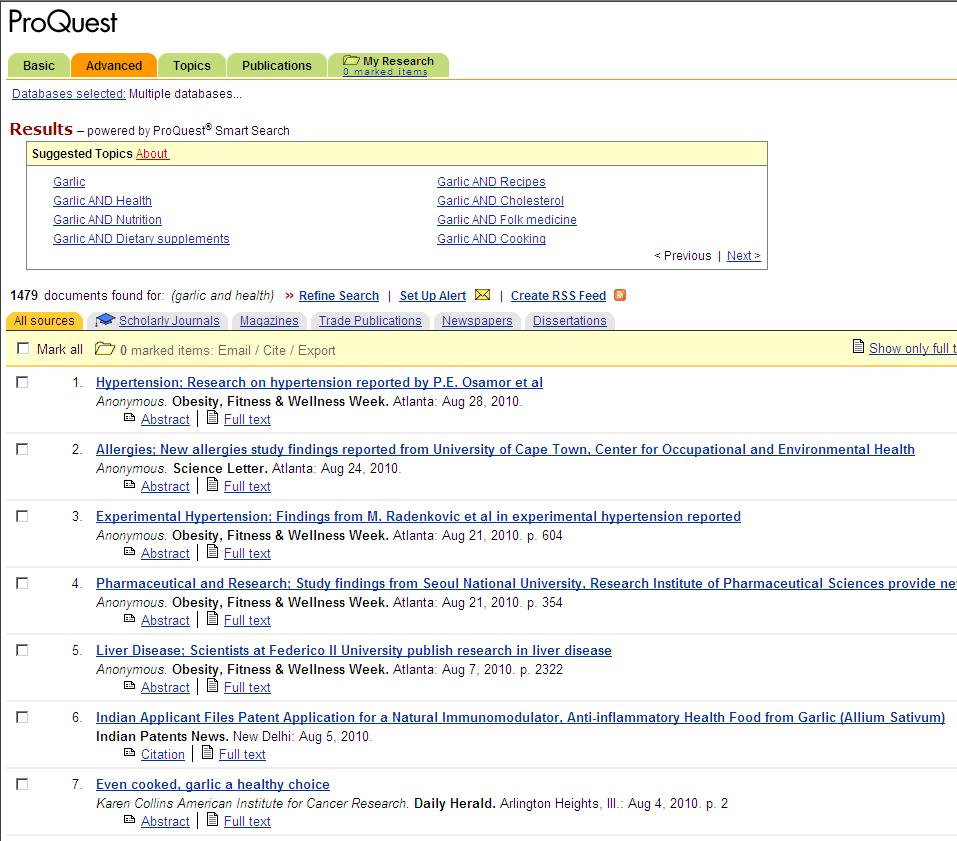Click the Scholarly Journals graduation cap icon
This screenshot has width=957, height=841.
[105, 320]
